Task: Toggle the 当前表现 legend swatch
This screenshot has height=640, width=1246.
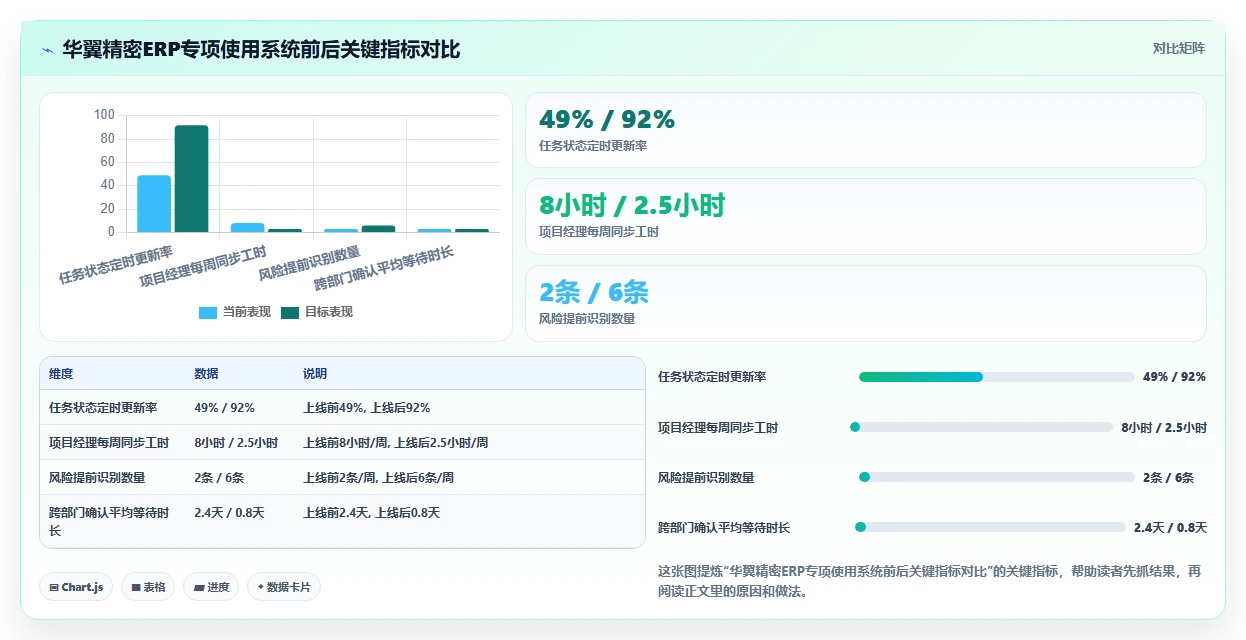Action: click(x=208, y=312)
